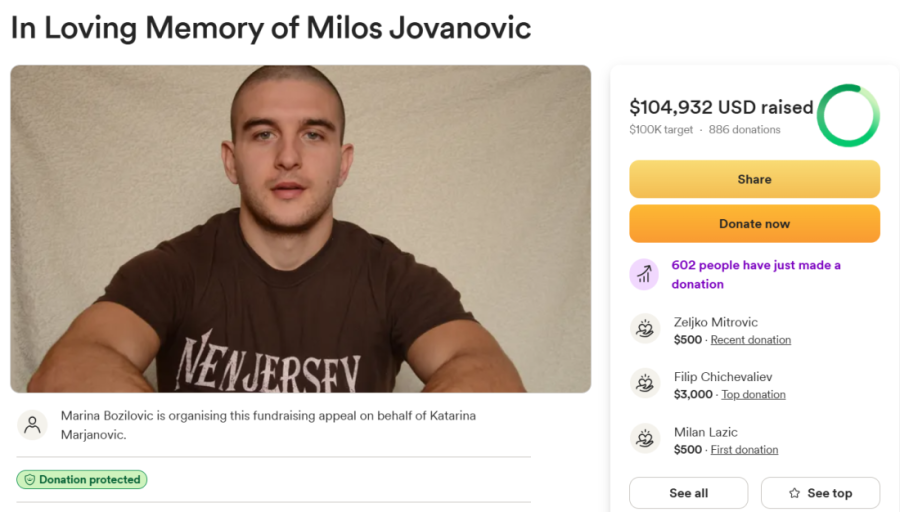Click the green fundraising progress ring

pos(848,116)
